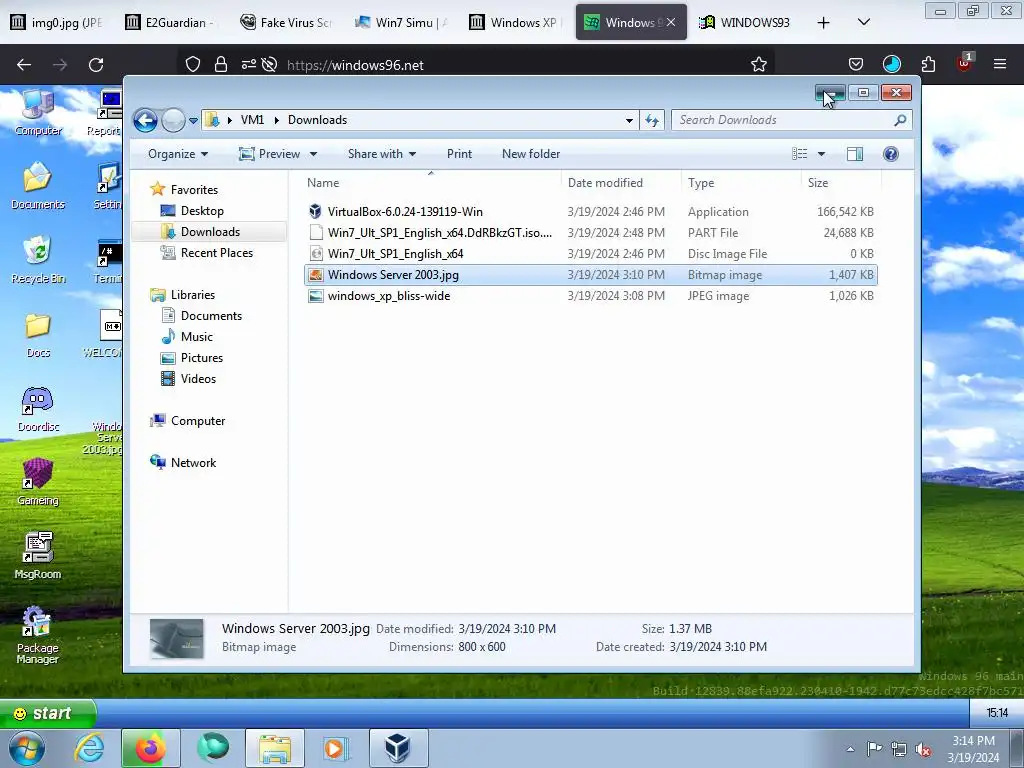
Task: Open Firefox from the taskbar
Action: coord(150,748)
